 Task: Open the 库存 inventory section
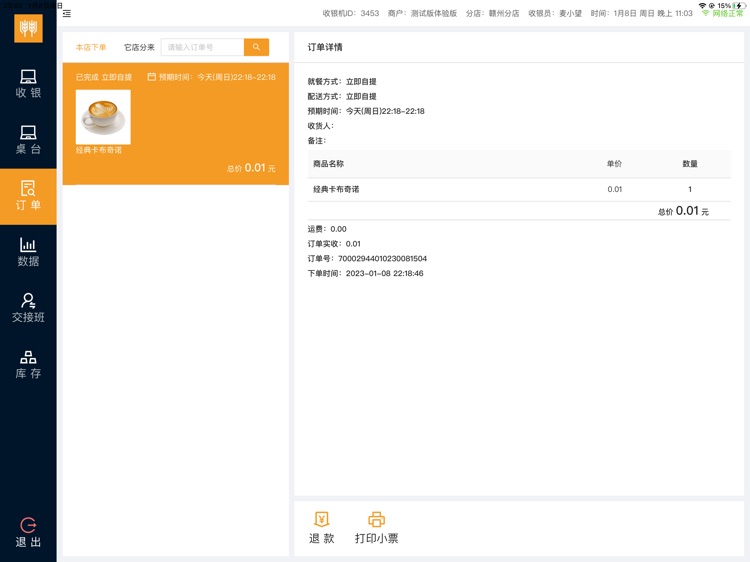(x=28, y=364)
